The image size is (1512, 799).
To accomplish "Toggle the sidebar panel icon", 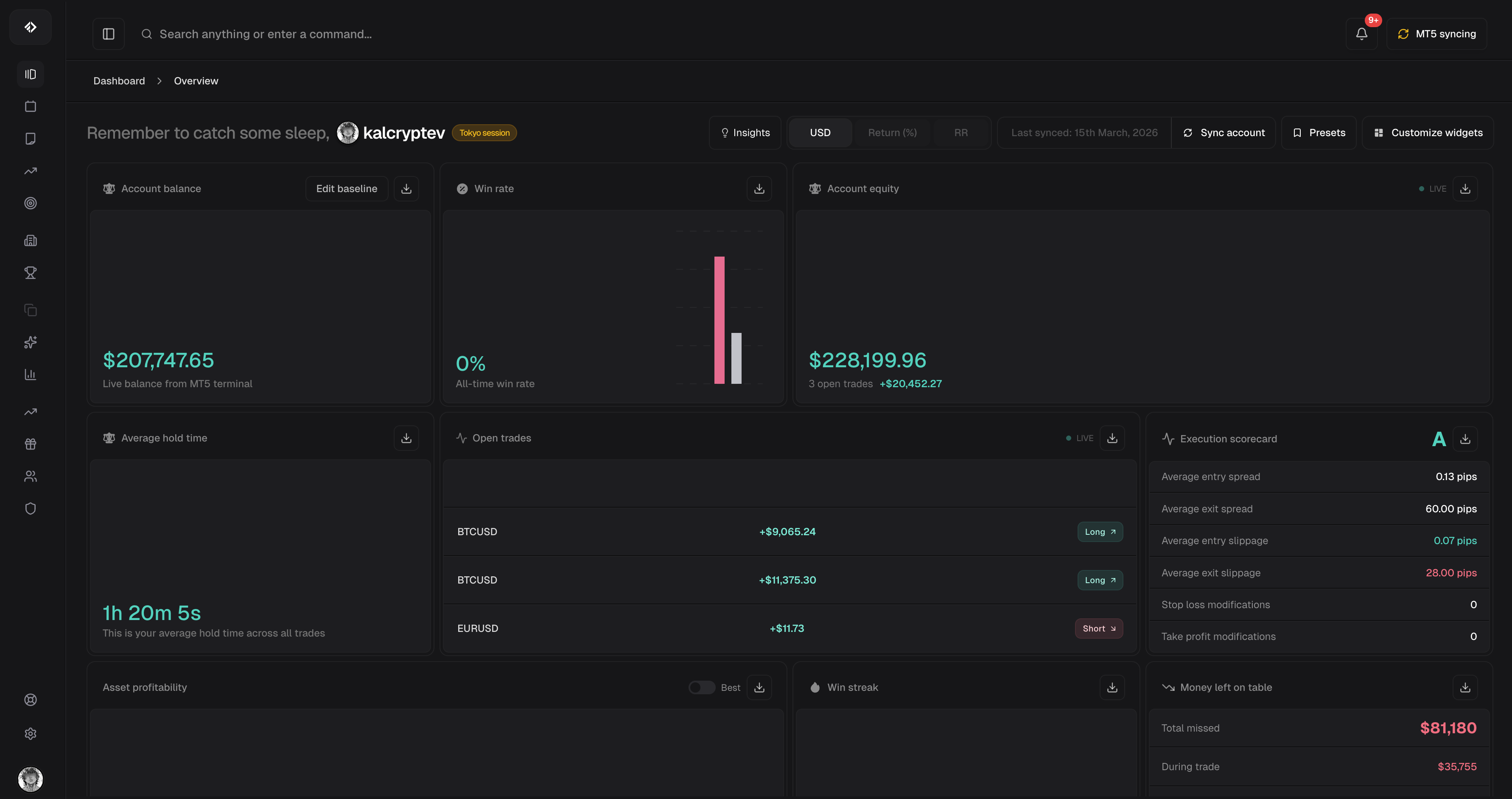I will click(x=109, y=34).
